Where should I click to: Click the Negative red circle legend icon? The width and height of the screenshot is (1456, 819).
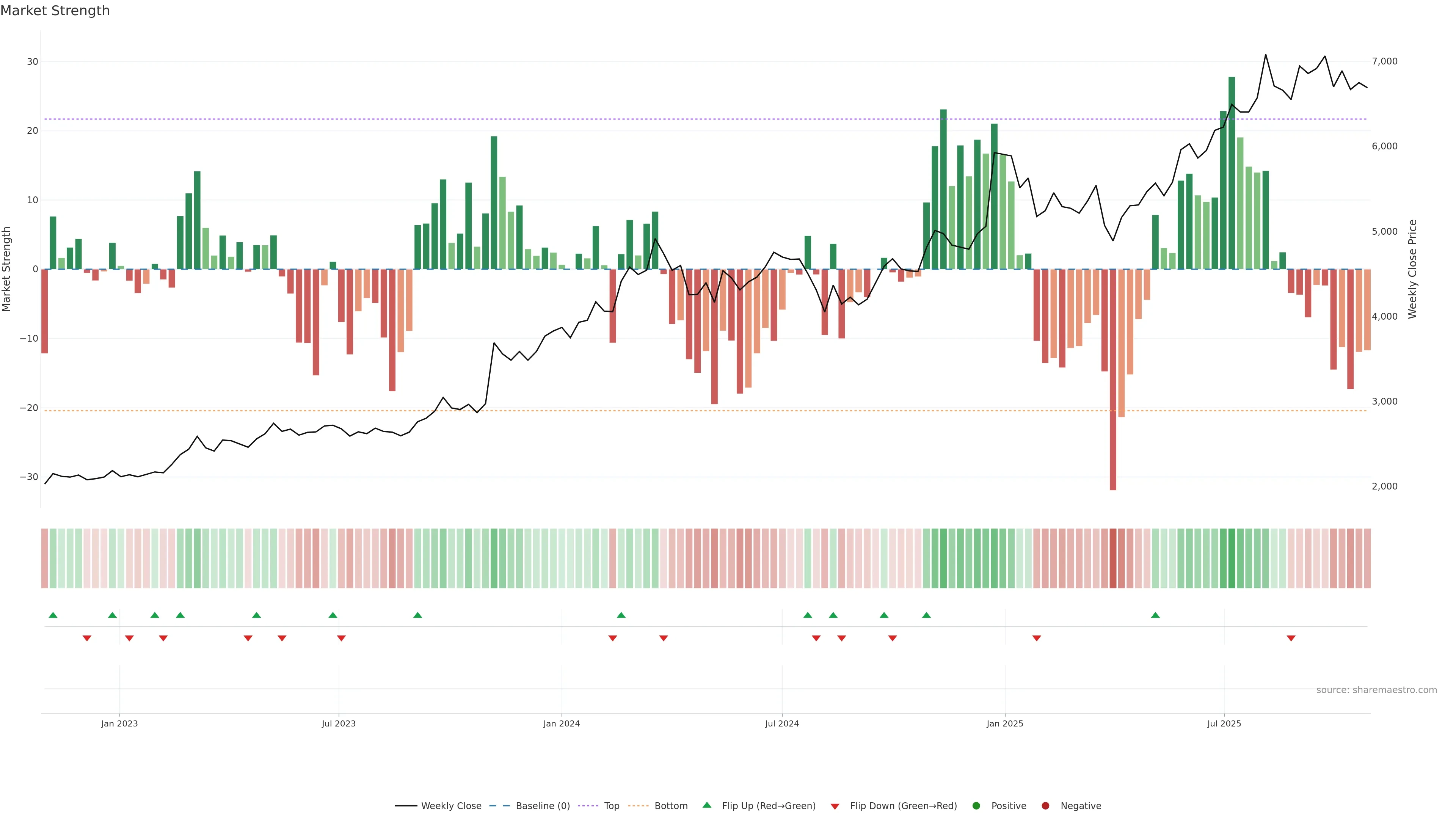(x=1045, y=806)
